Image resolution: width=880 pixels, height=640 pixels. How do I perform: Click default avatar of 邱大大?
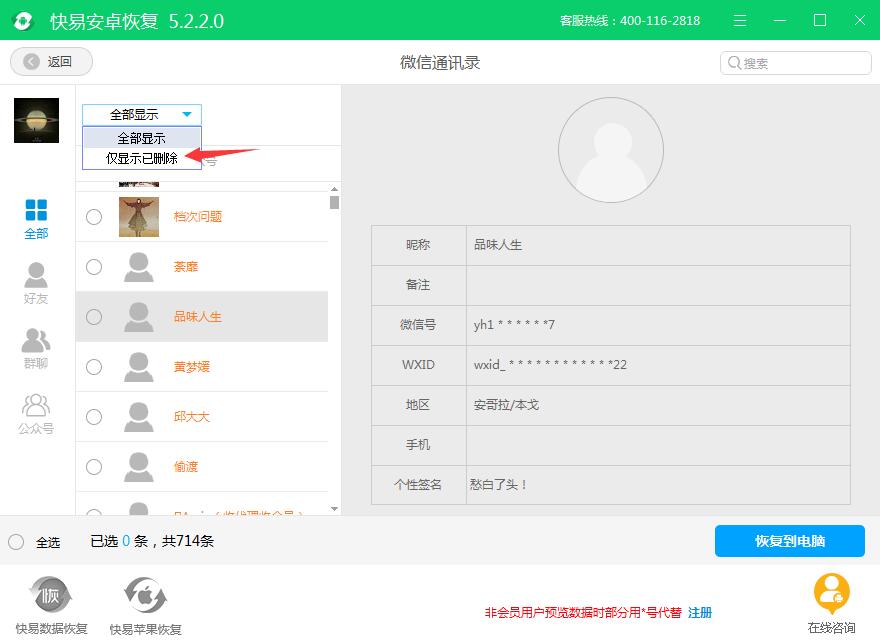pos(139,417)
